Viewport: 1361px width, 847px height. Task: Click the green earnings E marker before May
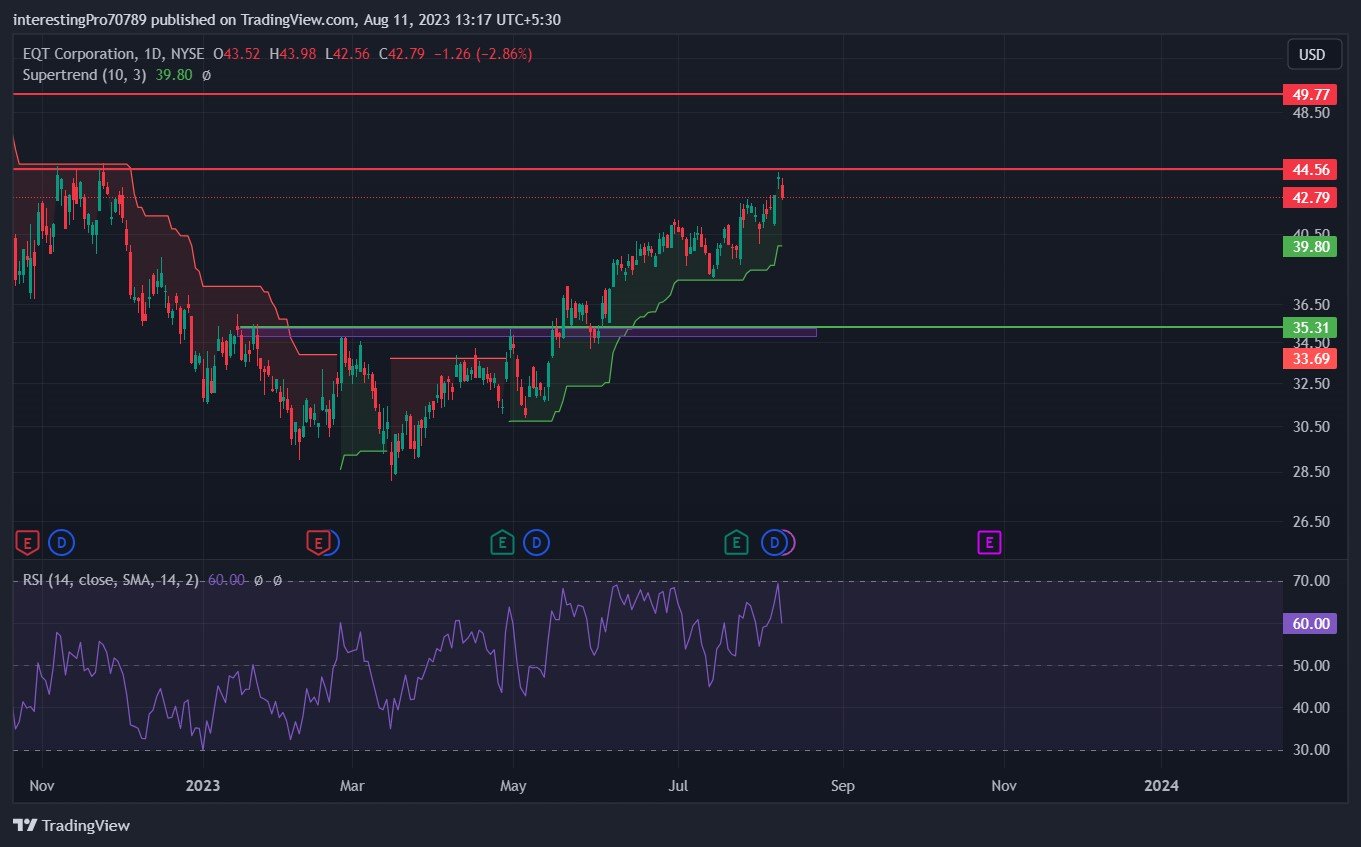pyautogui.click(x=502, y=543)
